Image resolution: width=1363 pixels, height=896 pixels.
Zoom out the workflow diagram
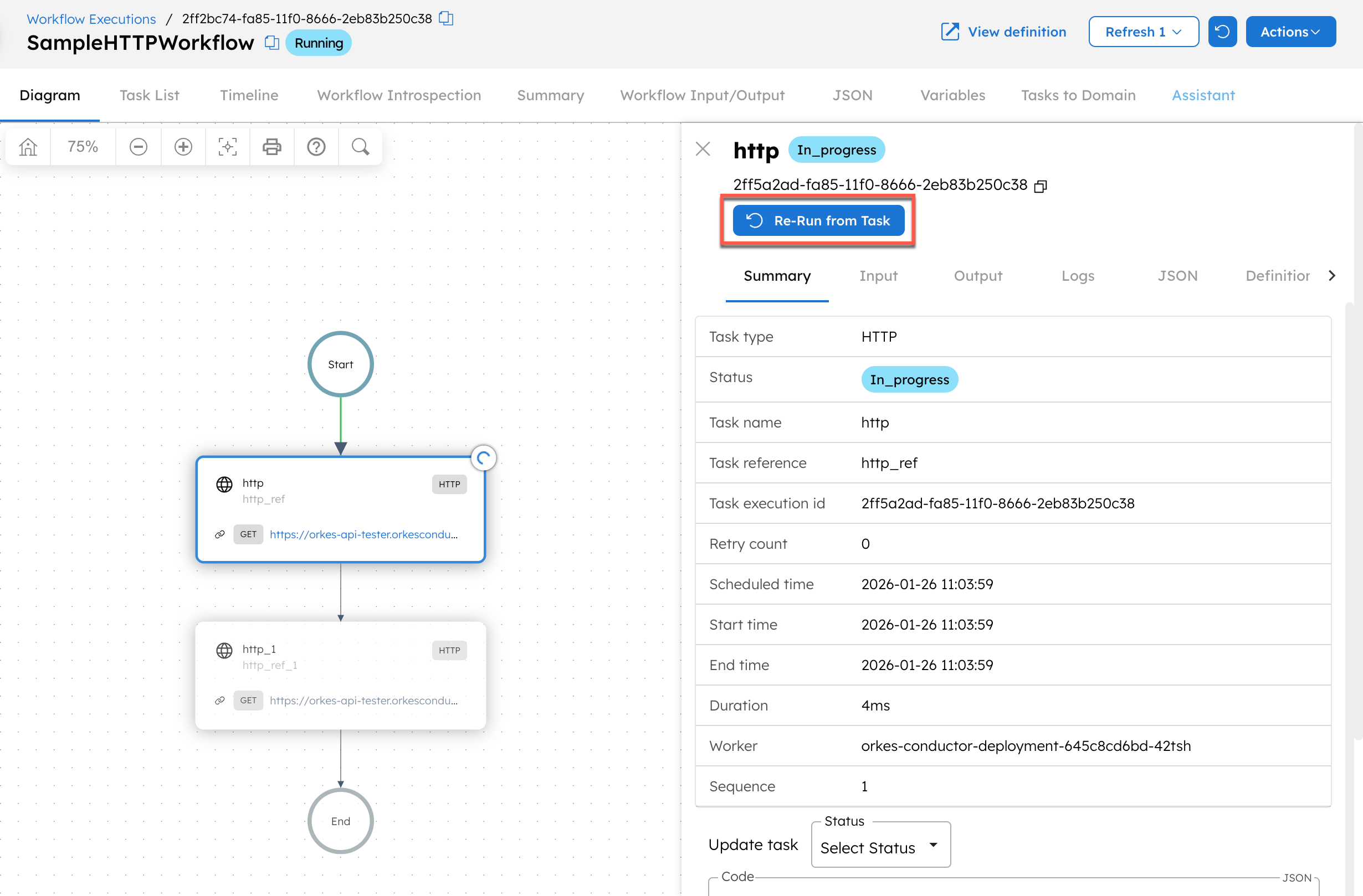click(x=138, y=147)
